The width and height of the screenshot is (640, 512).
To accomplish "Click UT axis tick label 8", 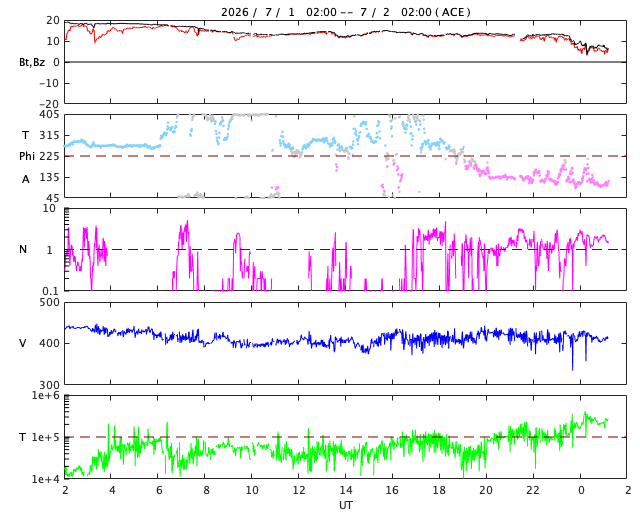I will coord(206,490).
